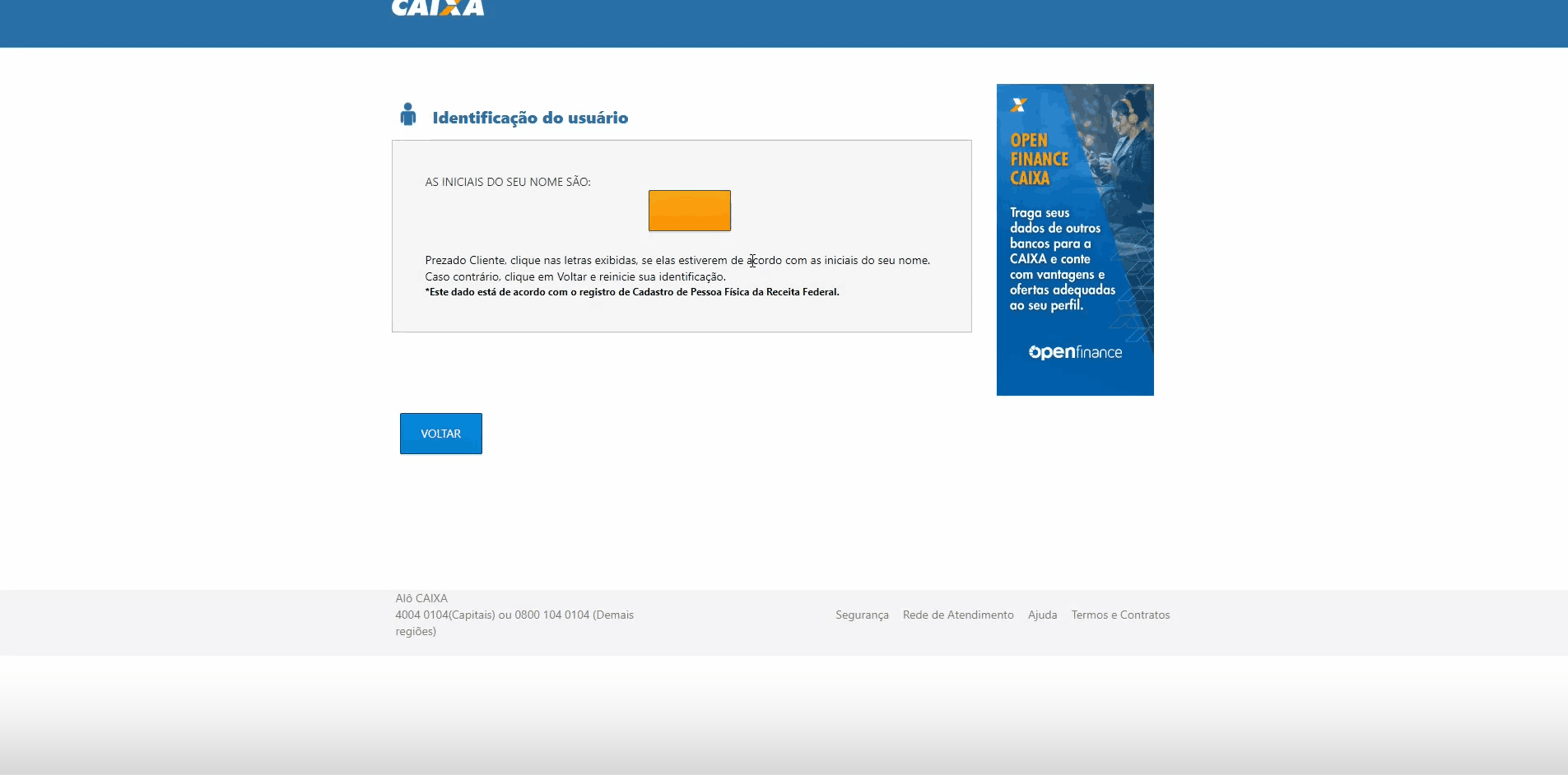Click the text line starting 'Prezado Cliente'
The image size is (1568, 775).
677,260
